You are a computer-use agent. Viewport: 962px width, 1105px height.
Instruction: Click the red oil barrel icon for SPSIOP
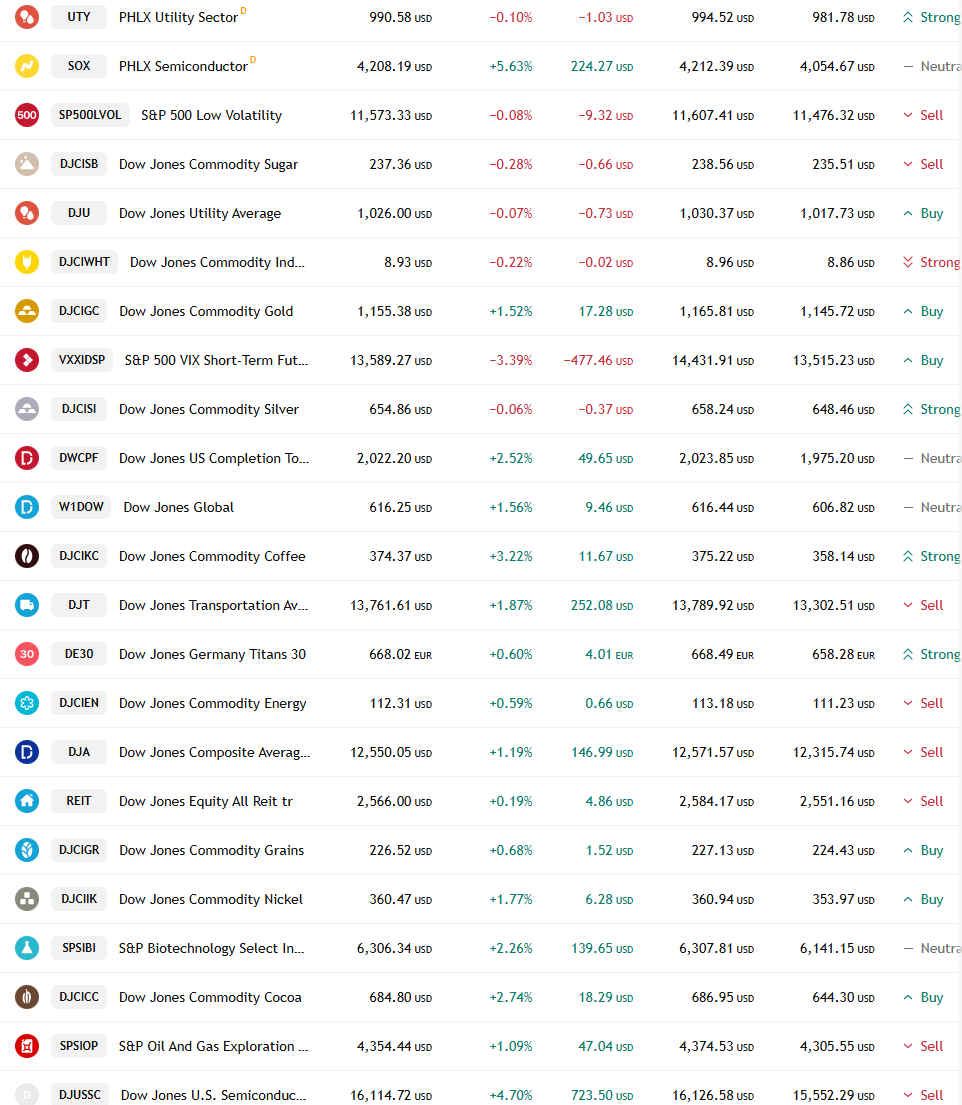pos(27,1046)
